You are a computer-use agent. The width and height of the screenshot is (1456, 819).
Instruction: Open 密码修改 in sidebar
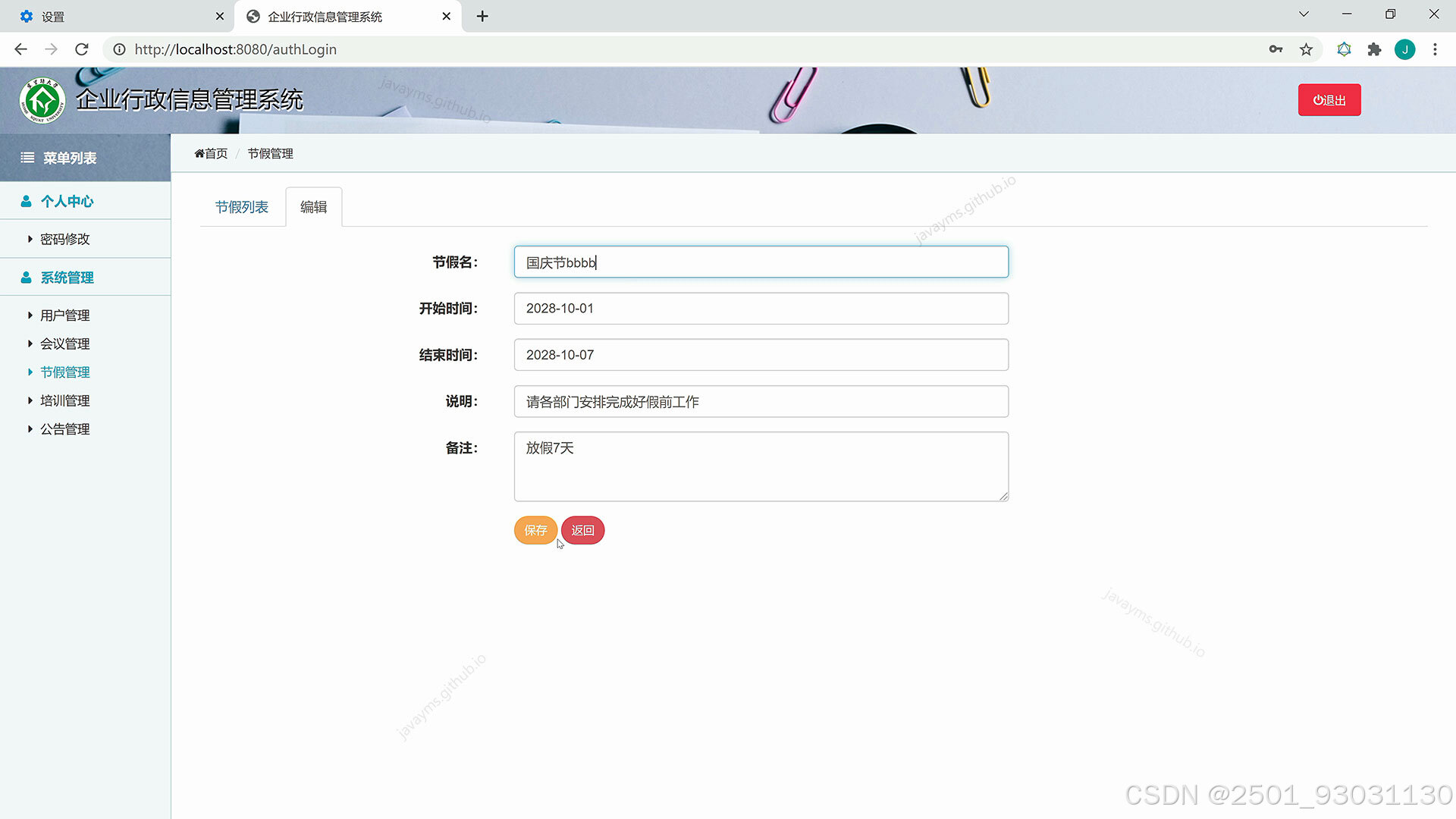[64, 239]
